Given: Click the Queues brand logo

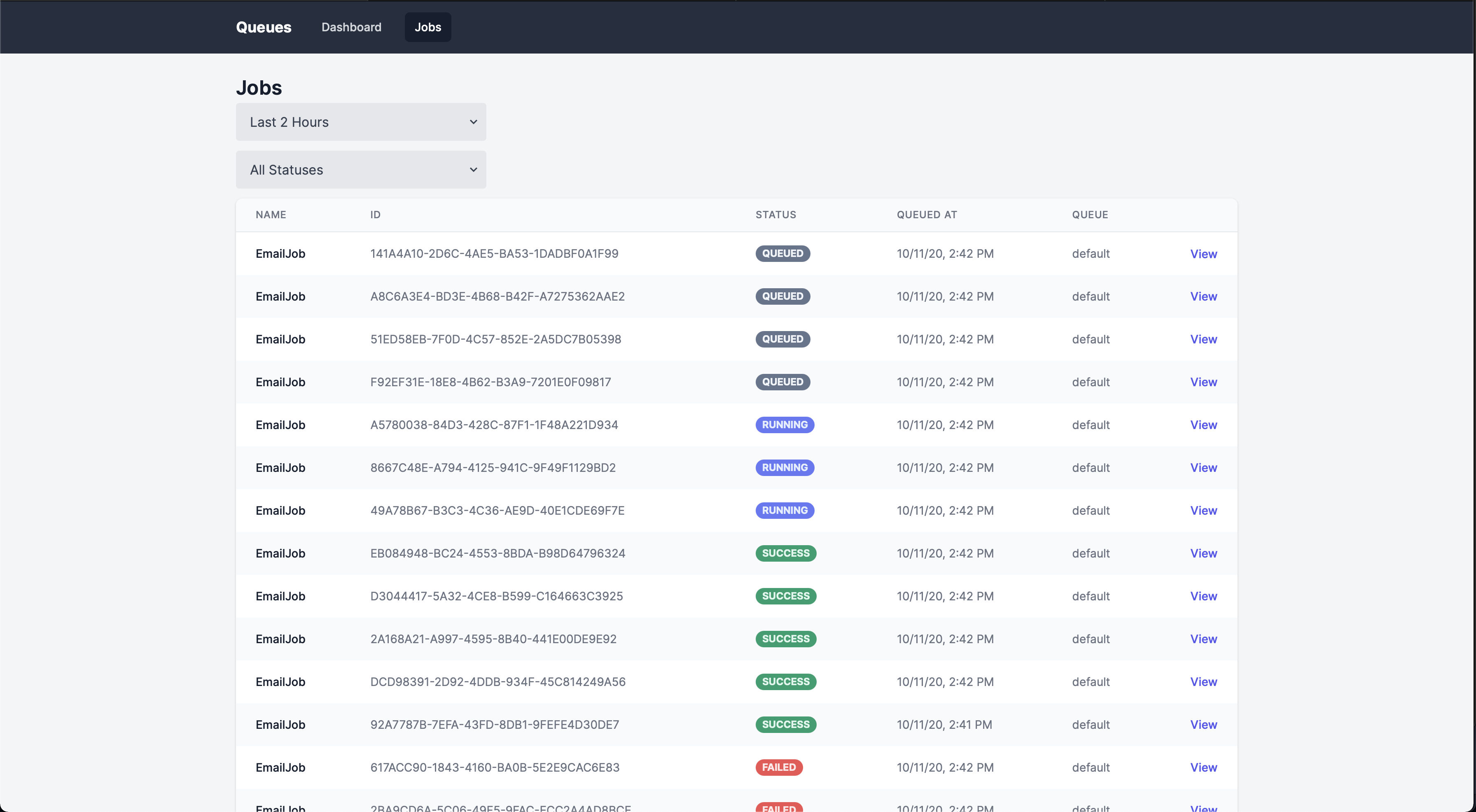Looking at the screenshot, I should [x=264, y=27].
